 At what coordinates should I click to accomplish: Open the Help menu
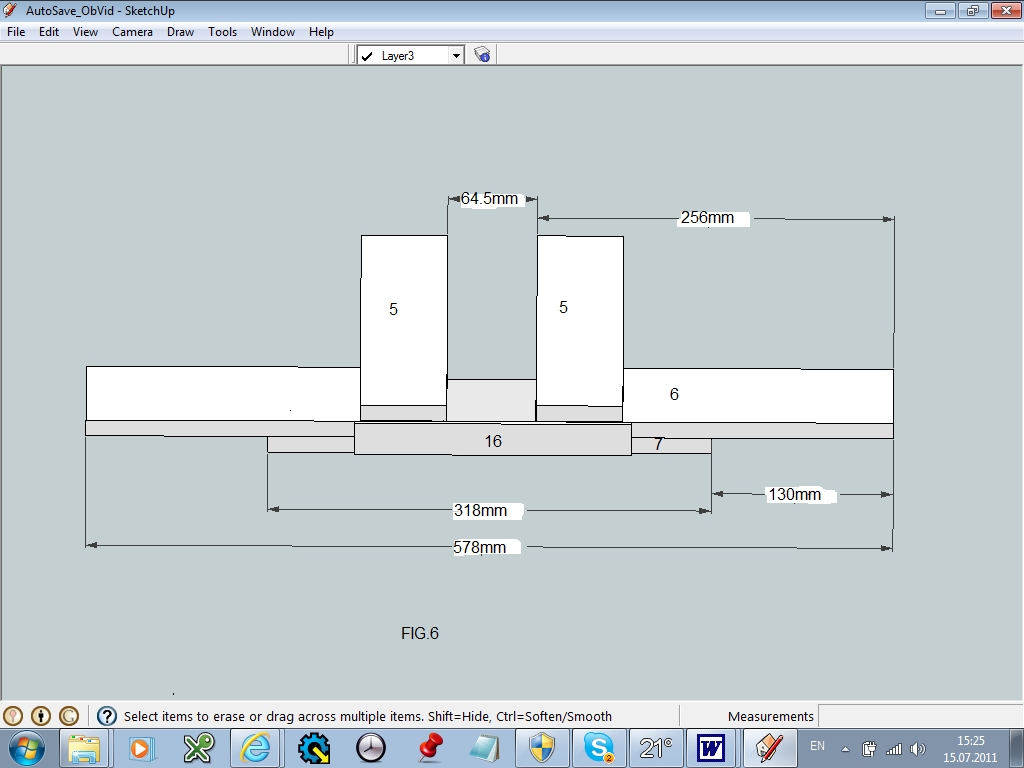(321, 31)
